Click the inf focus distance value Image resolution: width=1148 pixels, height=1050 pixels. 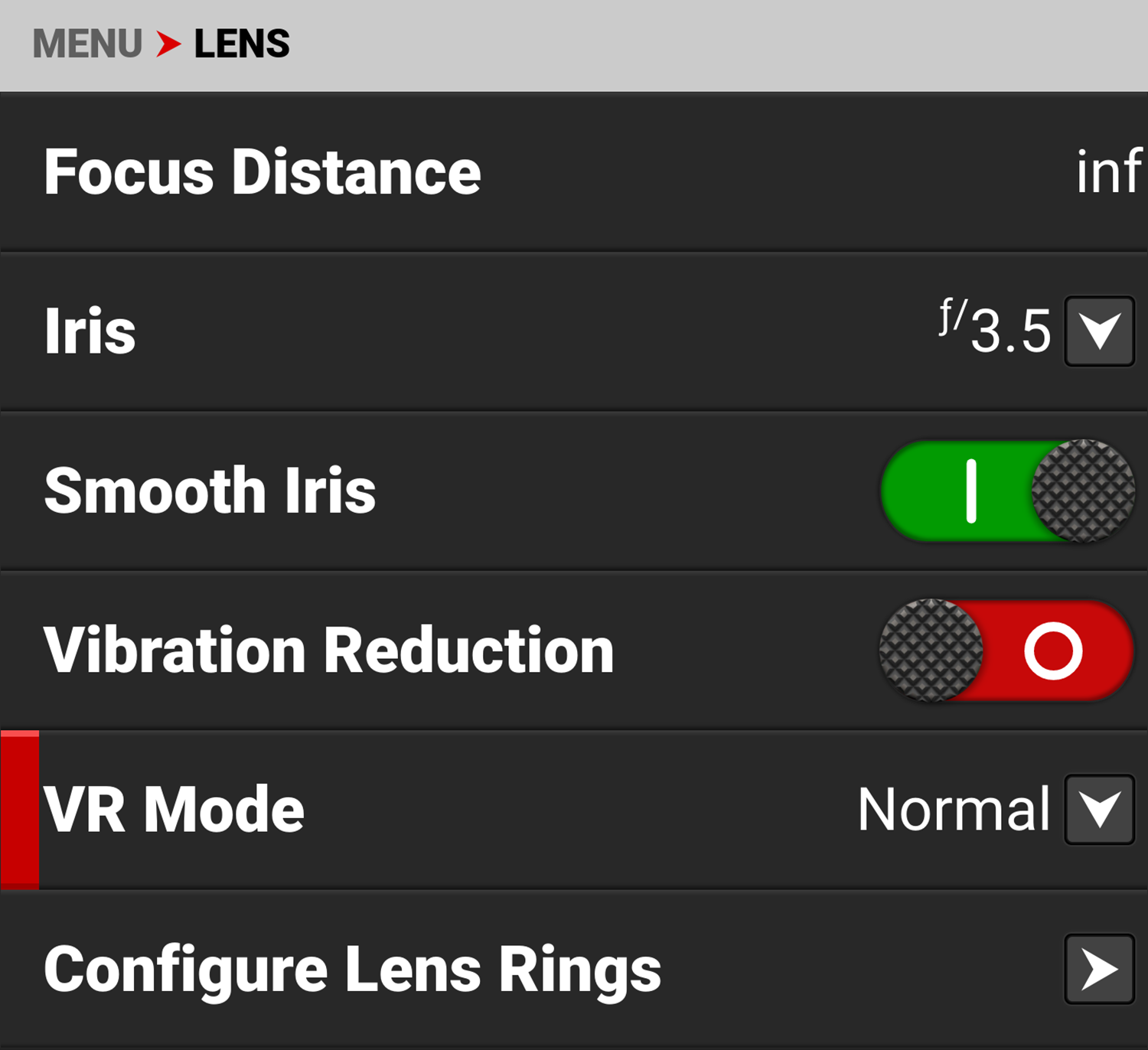click(x=1108, y=172)
